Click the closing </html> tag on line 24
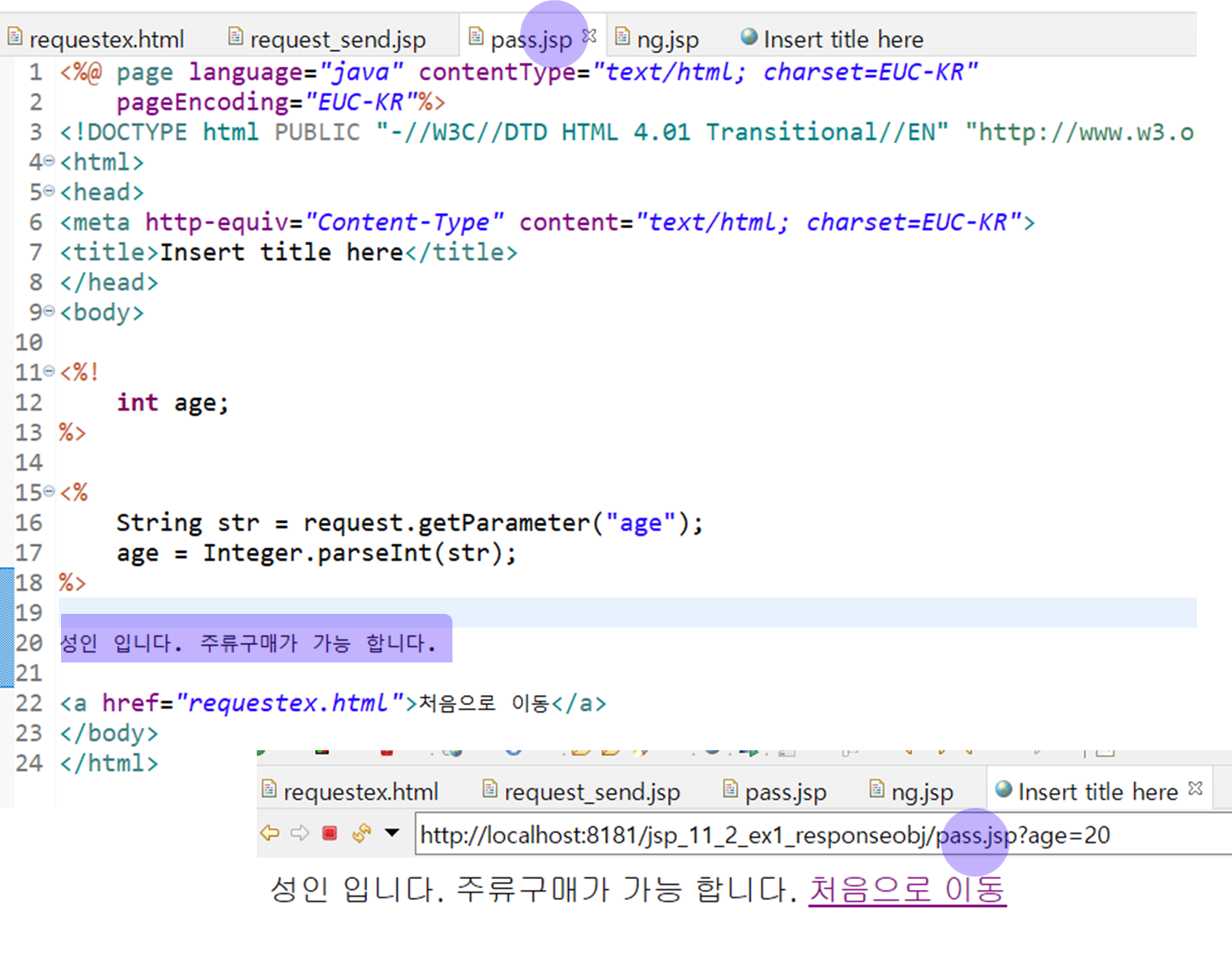1232x961 pixels. [x=109, y=764]
